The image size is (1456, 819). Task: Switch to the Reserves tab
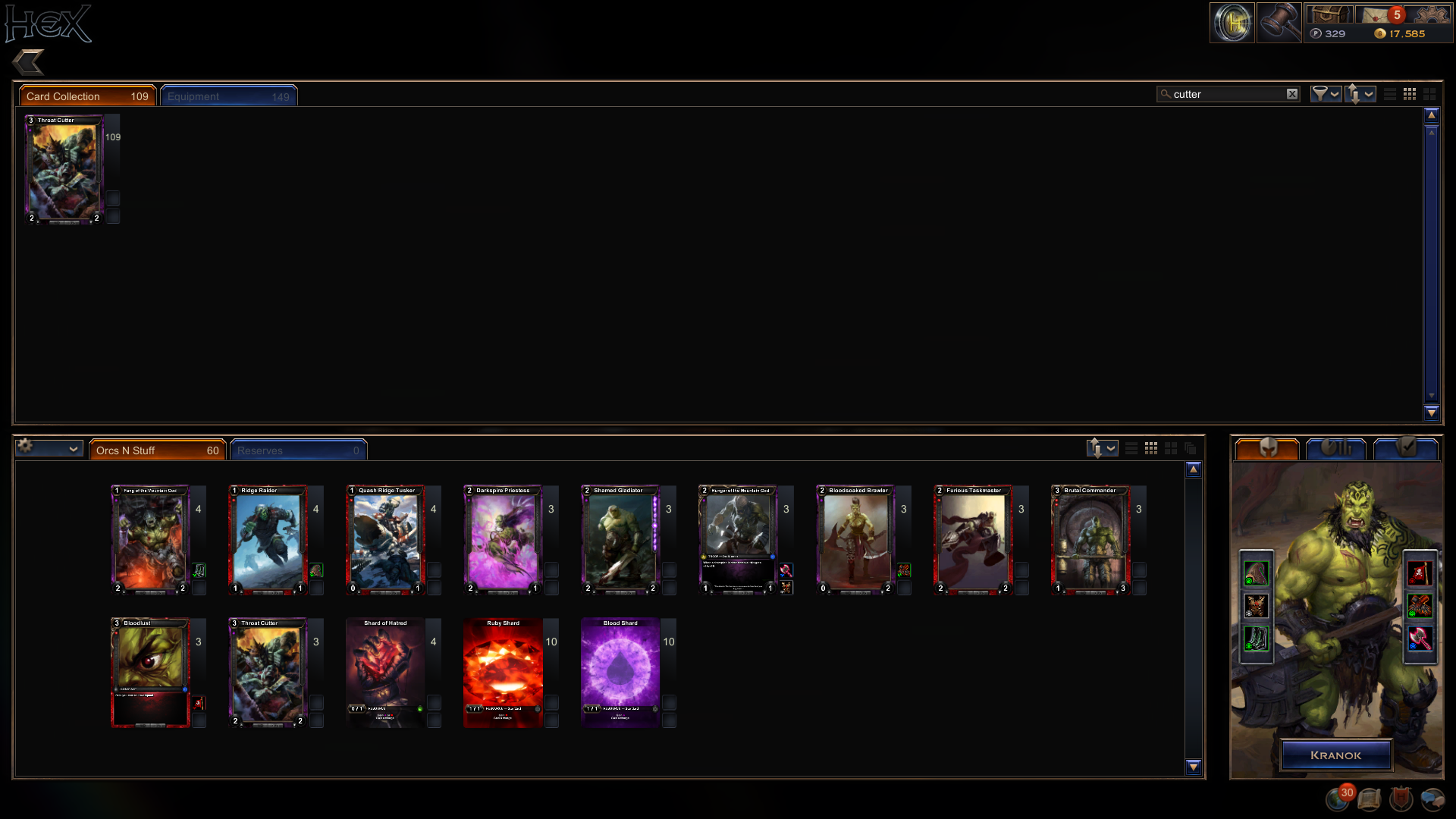pos(298,450)
